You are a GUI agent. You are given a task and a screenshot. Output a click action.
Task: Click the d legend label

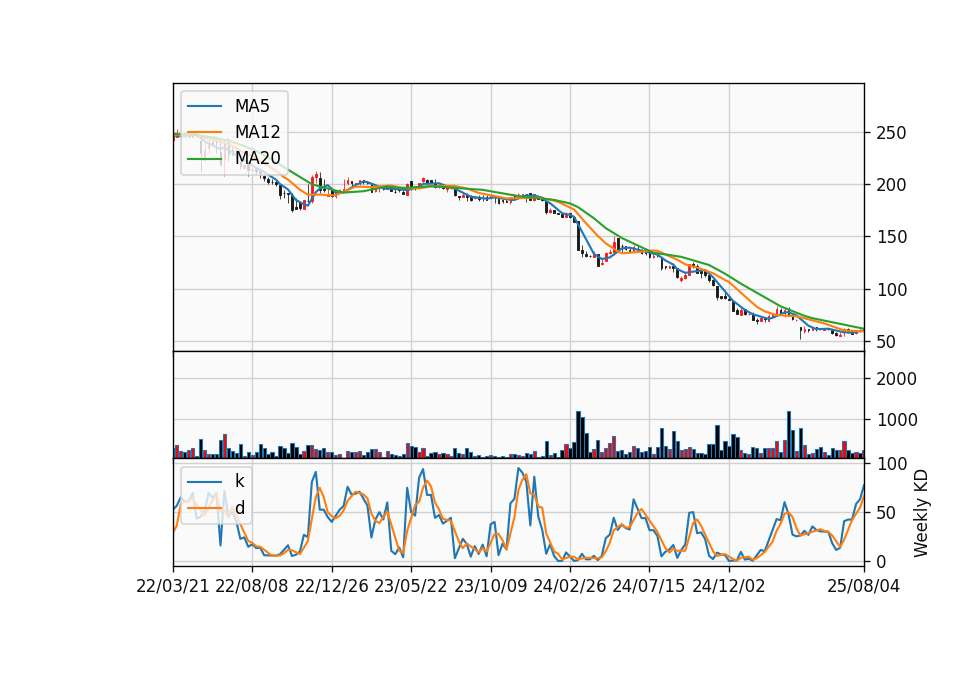click(x=240, y=508)
